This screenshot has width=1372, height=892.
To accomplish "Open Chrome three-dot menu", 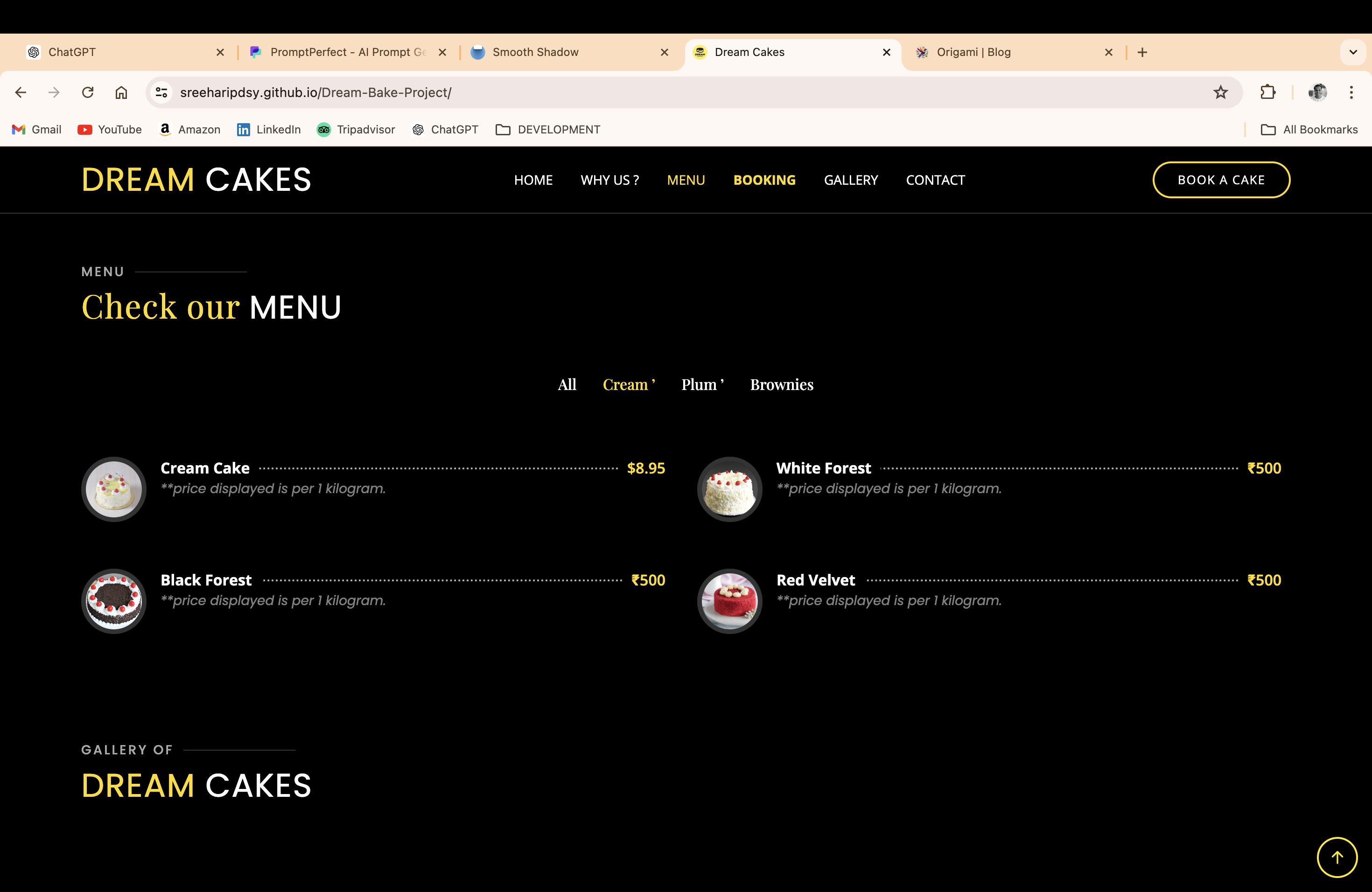I will tap(1351, 92).
